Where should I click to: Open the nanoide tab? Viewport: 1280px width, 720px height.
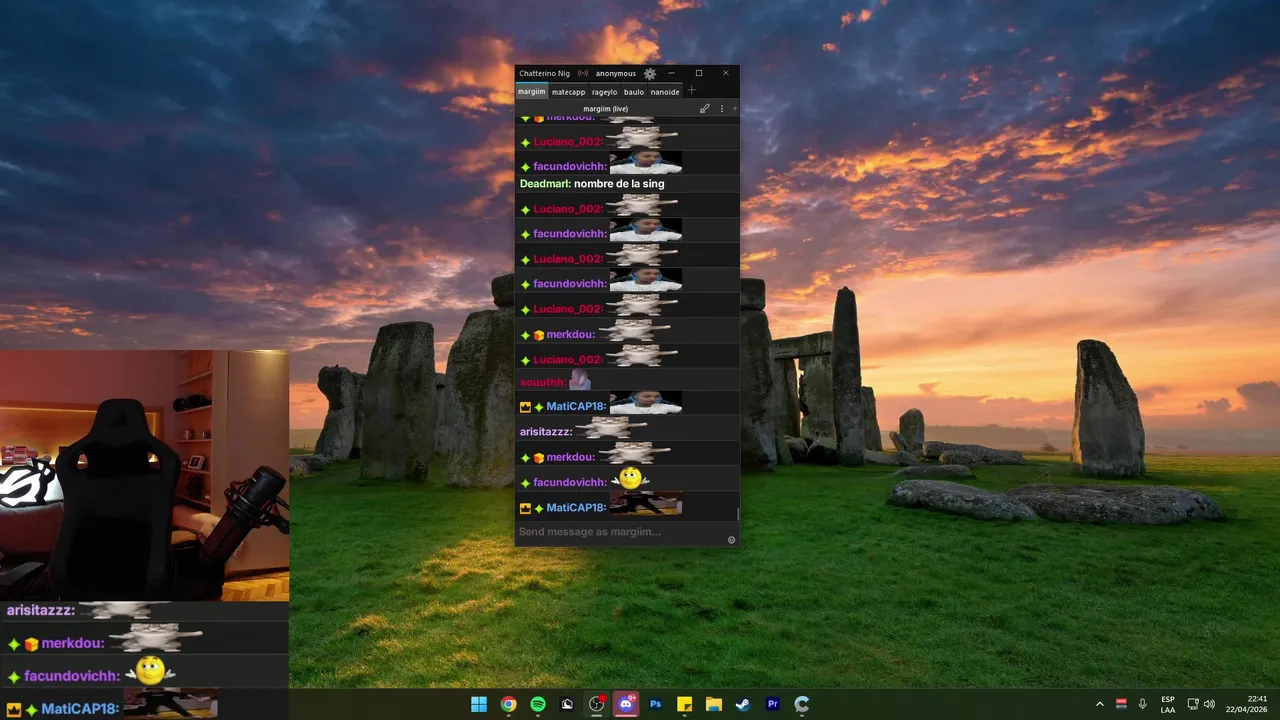tap(665, 91)
